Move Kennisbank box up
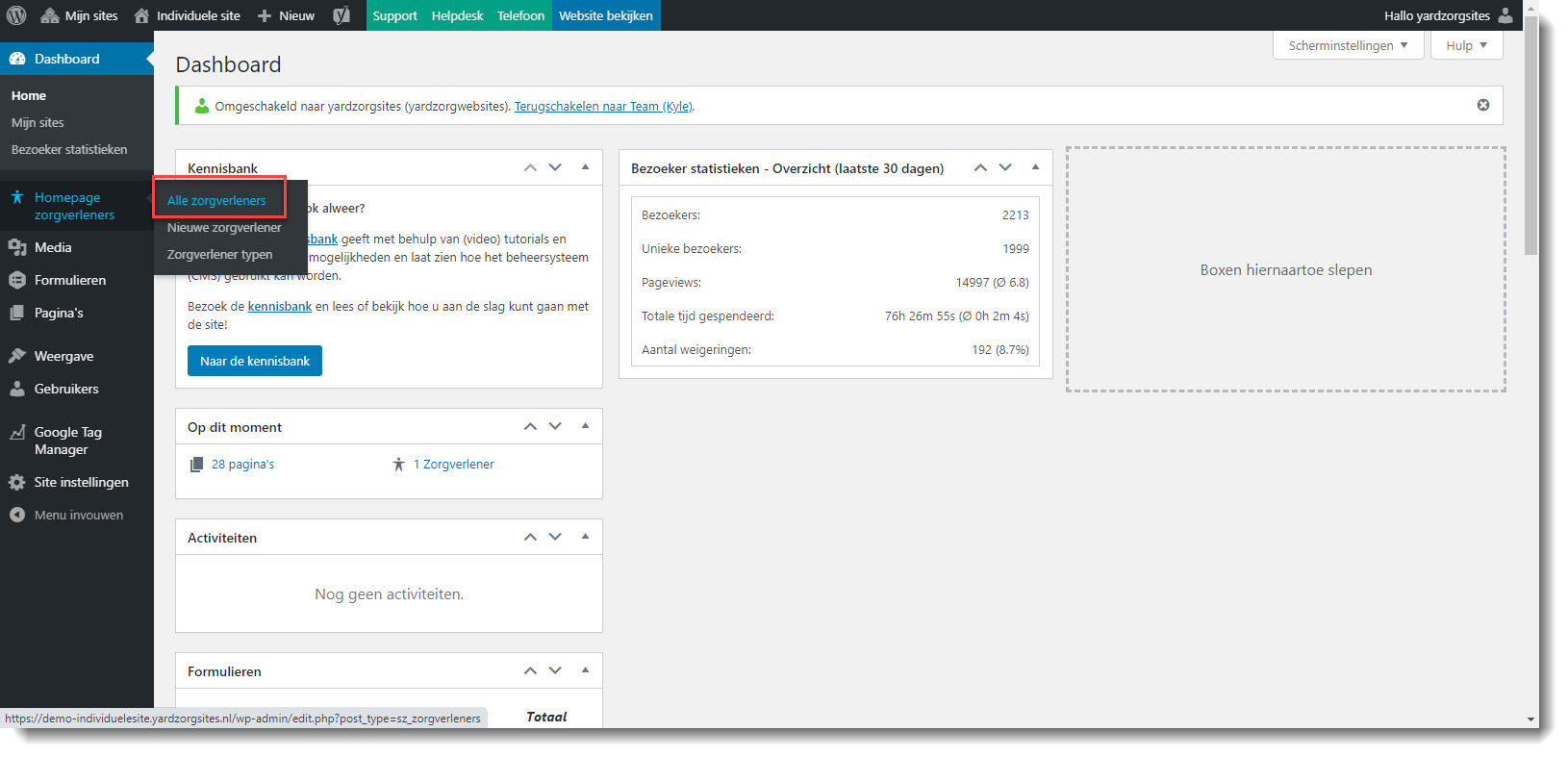1568x757 pixels. (530, 167)
